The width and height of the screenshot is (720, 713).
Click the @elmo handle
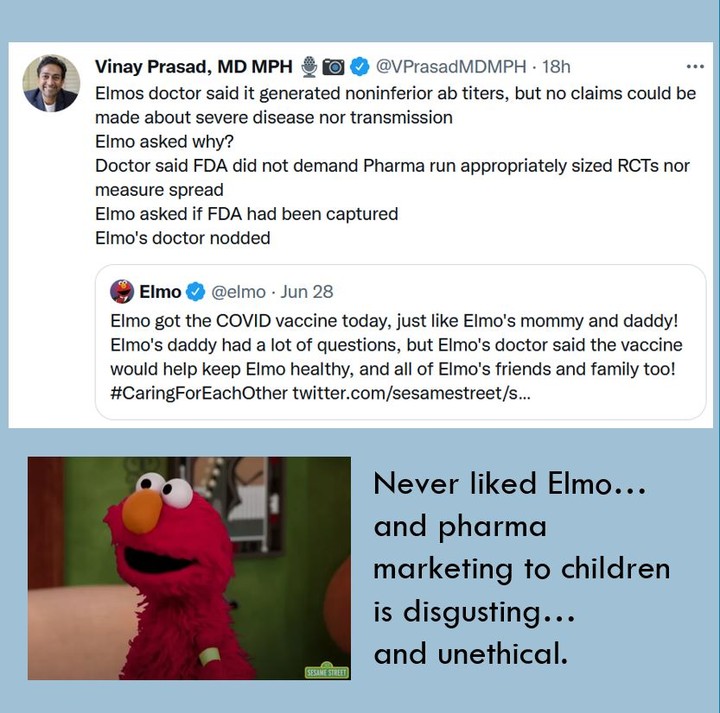[237, 292]
